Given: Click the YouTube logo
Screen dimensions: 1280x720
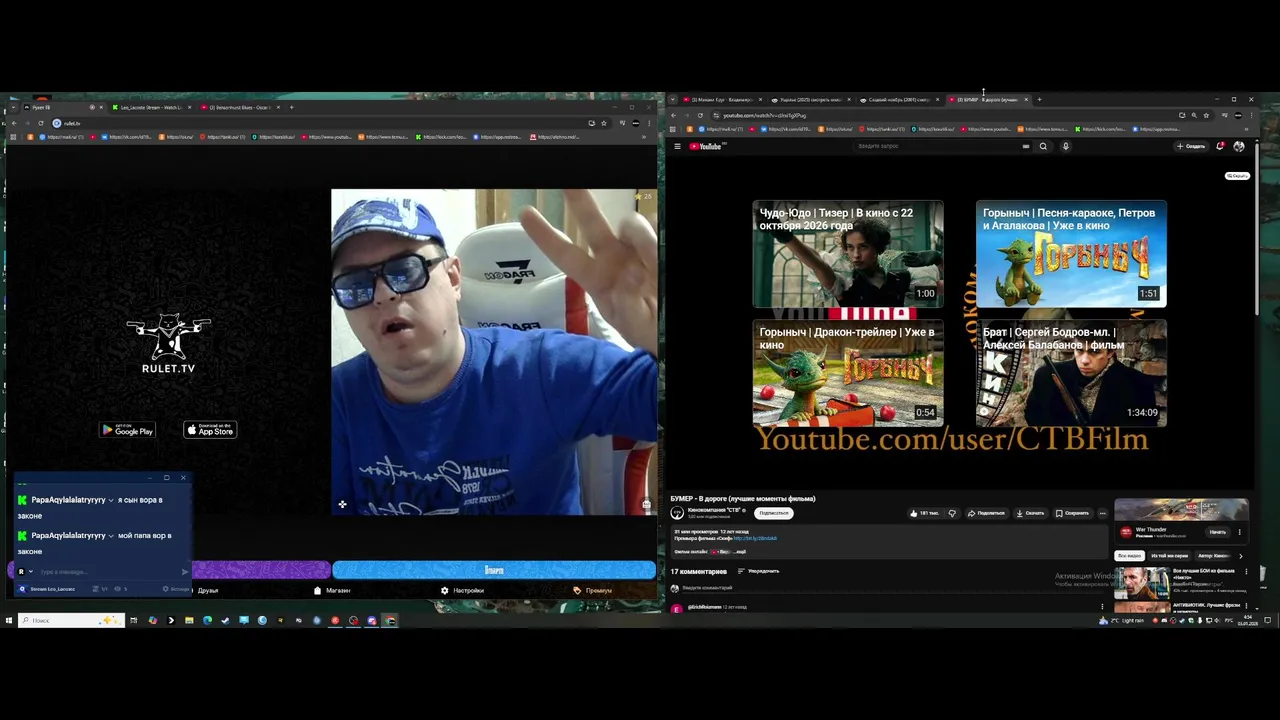Looking at the screenshot, I should (x=706, y=146).
